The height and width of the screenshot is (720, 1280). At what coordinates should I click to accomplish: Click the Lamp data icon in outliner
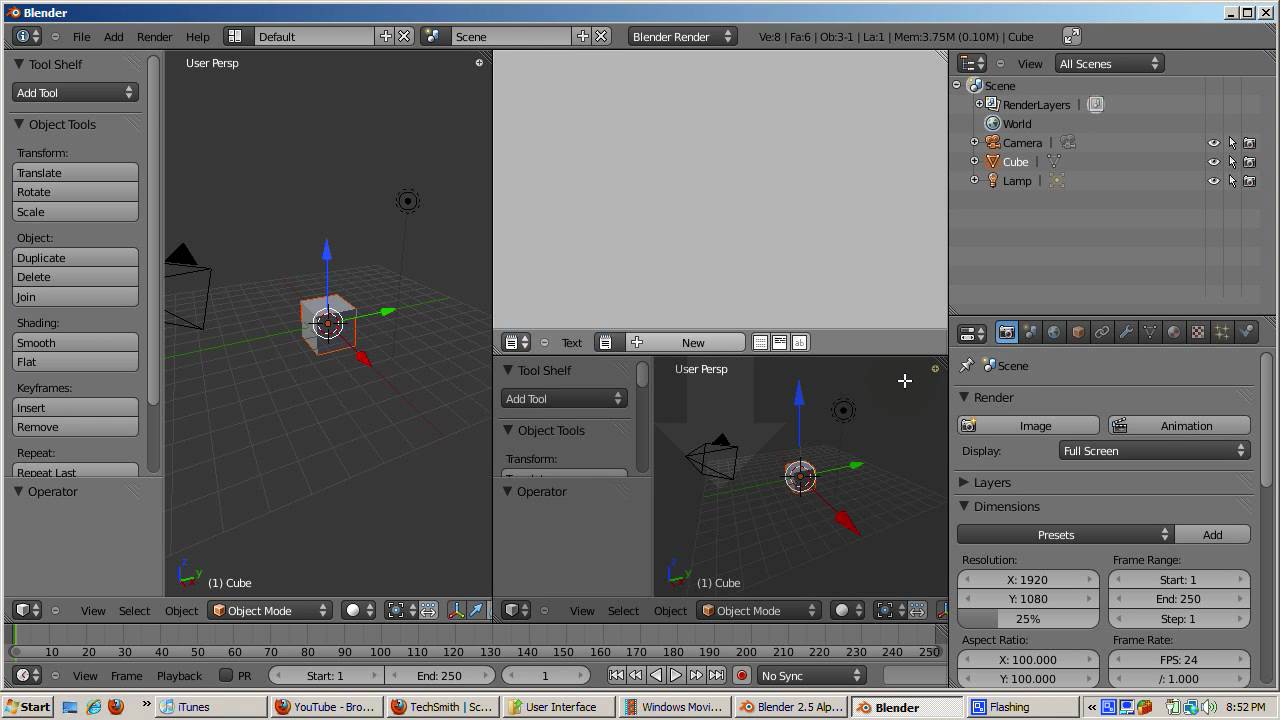(1056, 181)
